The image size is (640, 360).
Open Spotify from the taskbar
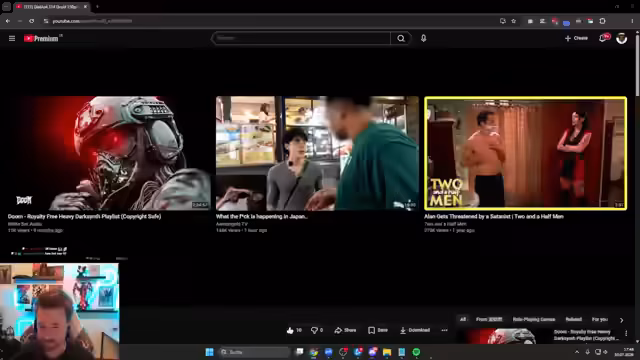click(416, 352)
